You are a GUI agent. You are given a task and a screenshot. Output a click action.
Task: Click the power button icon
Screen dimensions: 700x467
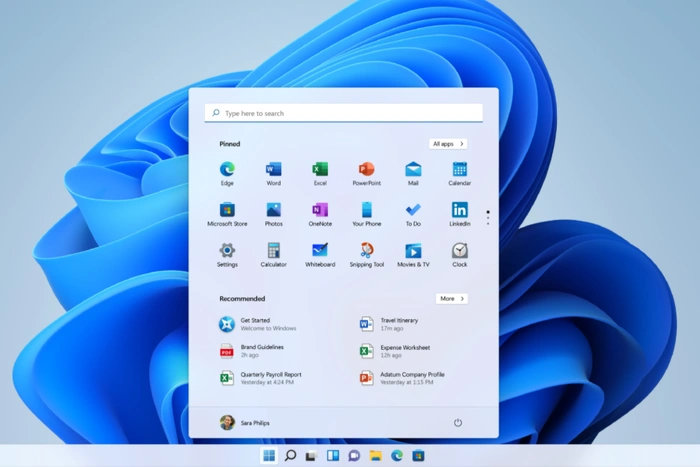[458, 422]
